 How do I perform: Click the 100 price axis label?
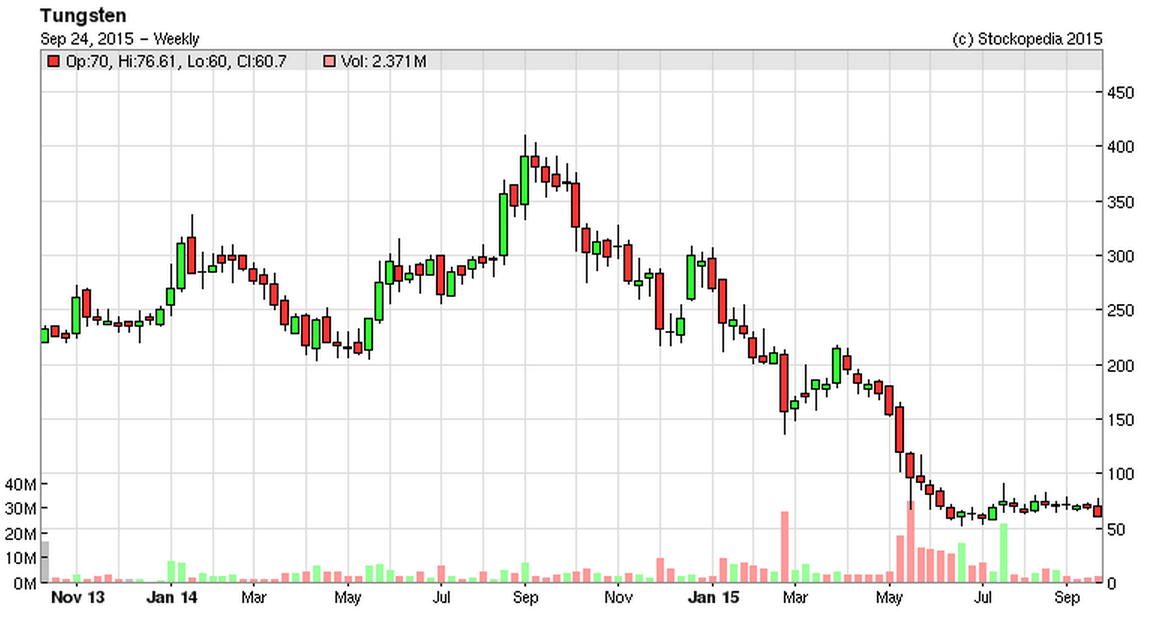coord(1120,474)
